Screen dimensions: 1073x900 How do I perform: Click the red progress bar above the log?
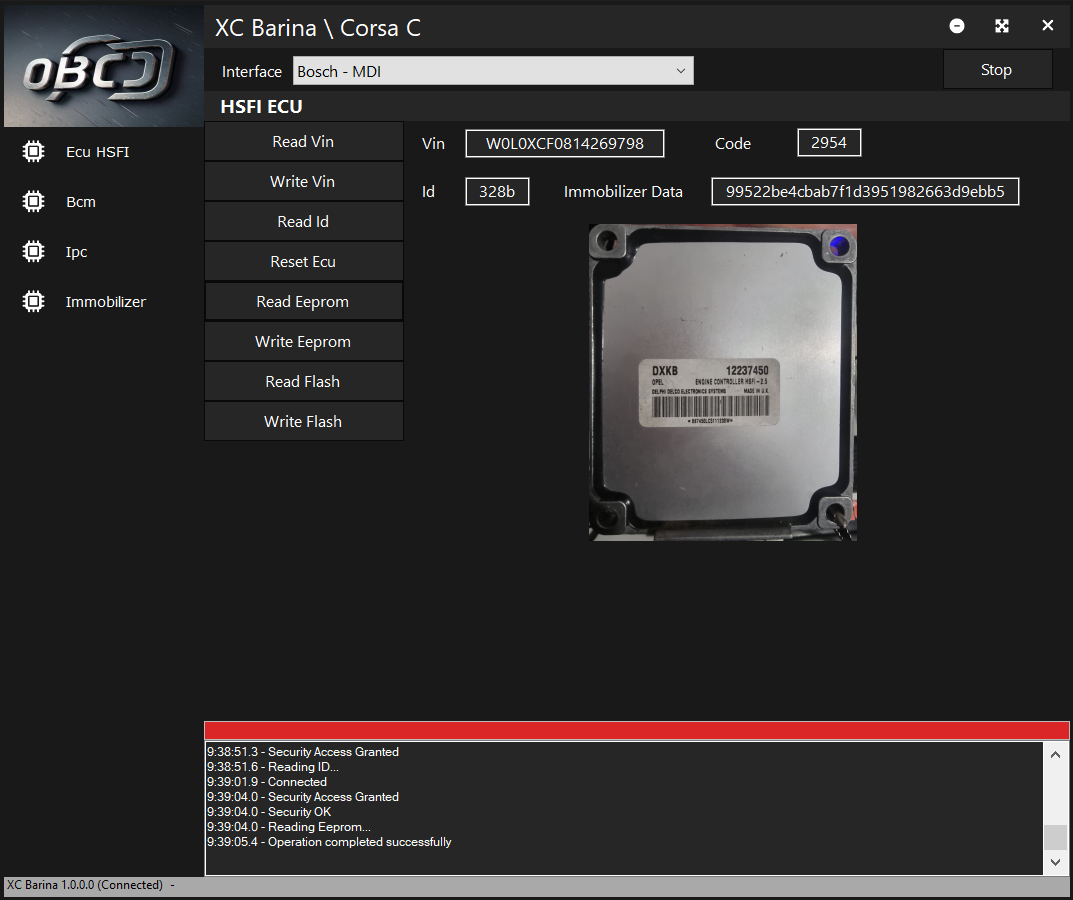(x=636, y=731)
